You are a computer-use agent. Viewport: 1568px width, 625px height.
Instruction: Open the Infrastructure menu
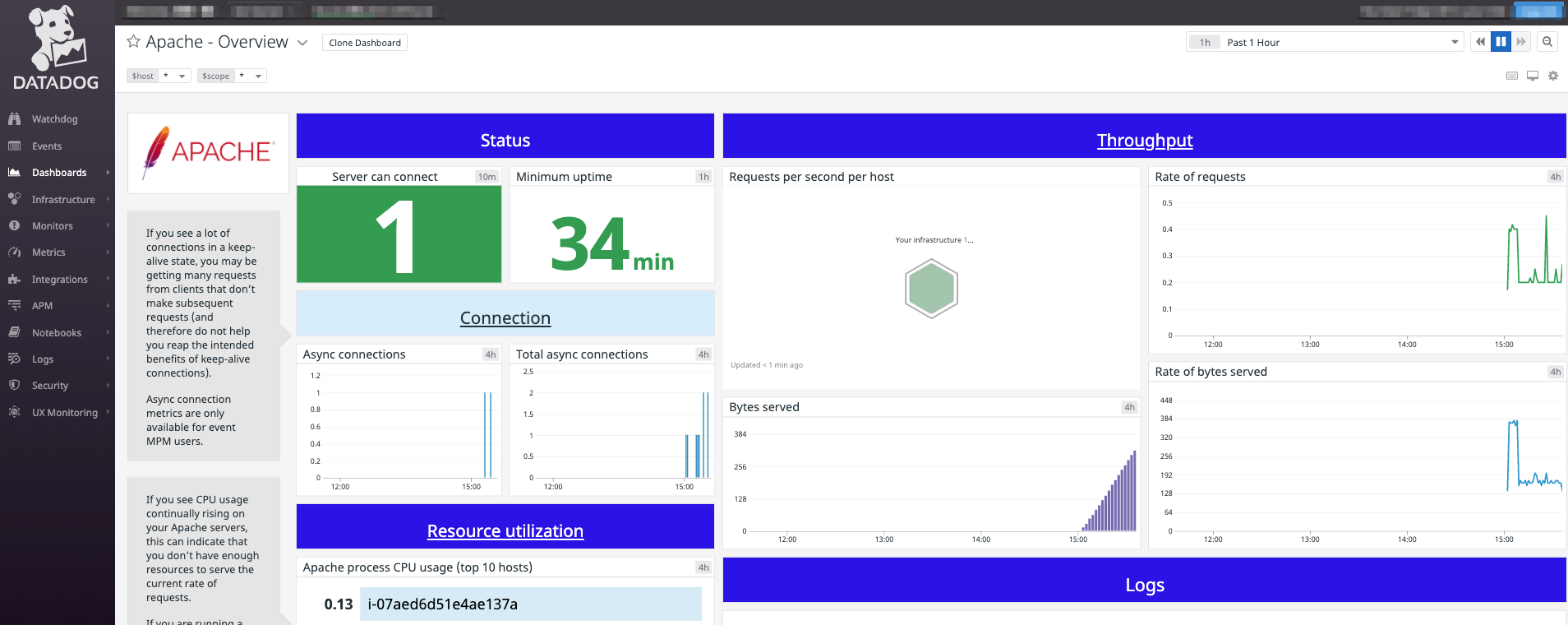coord(63,200)
